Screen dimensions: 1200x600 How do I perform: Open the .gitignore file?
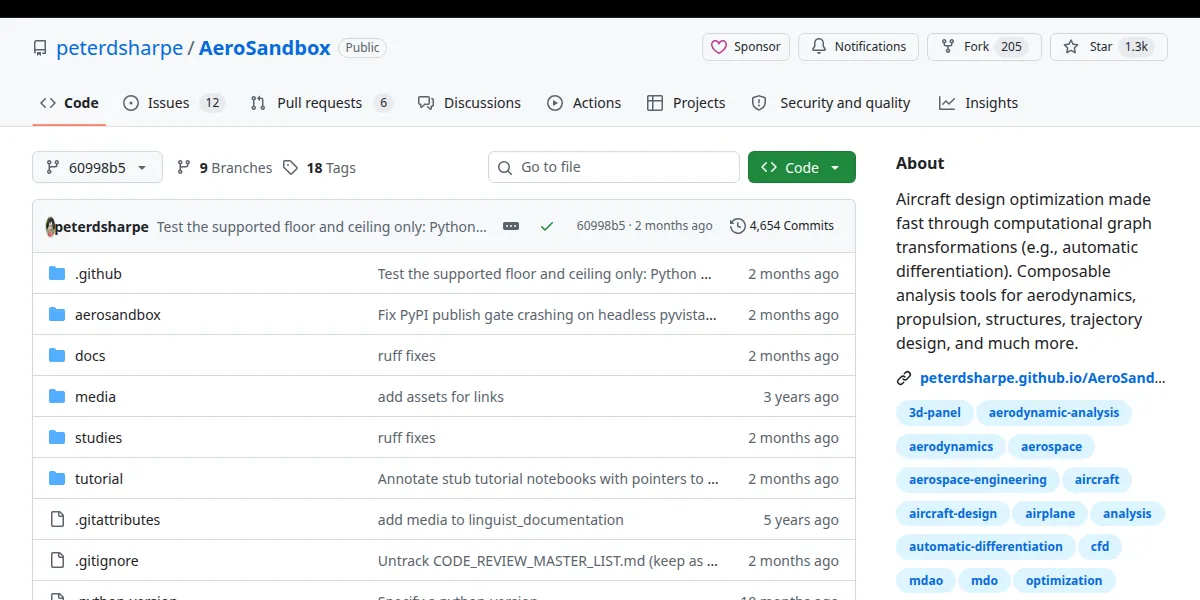tap(107, 561)
